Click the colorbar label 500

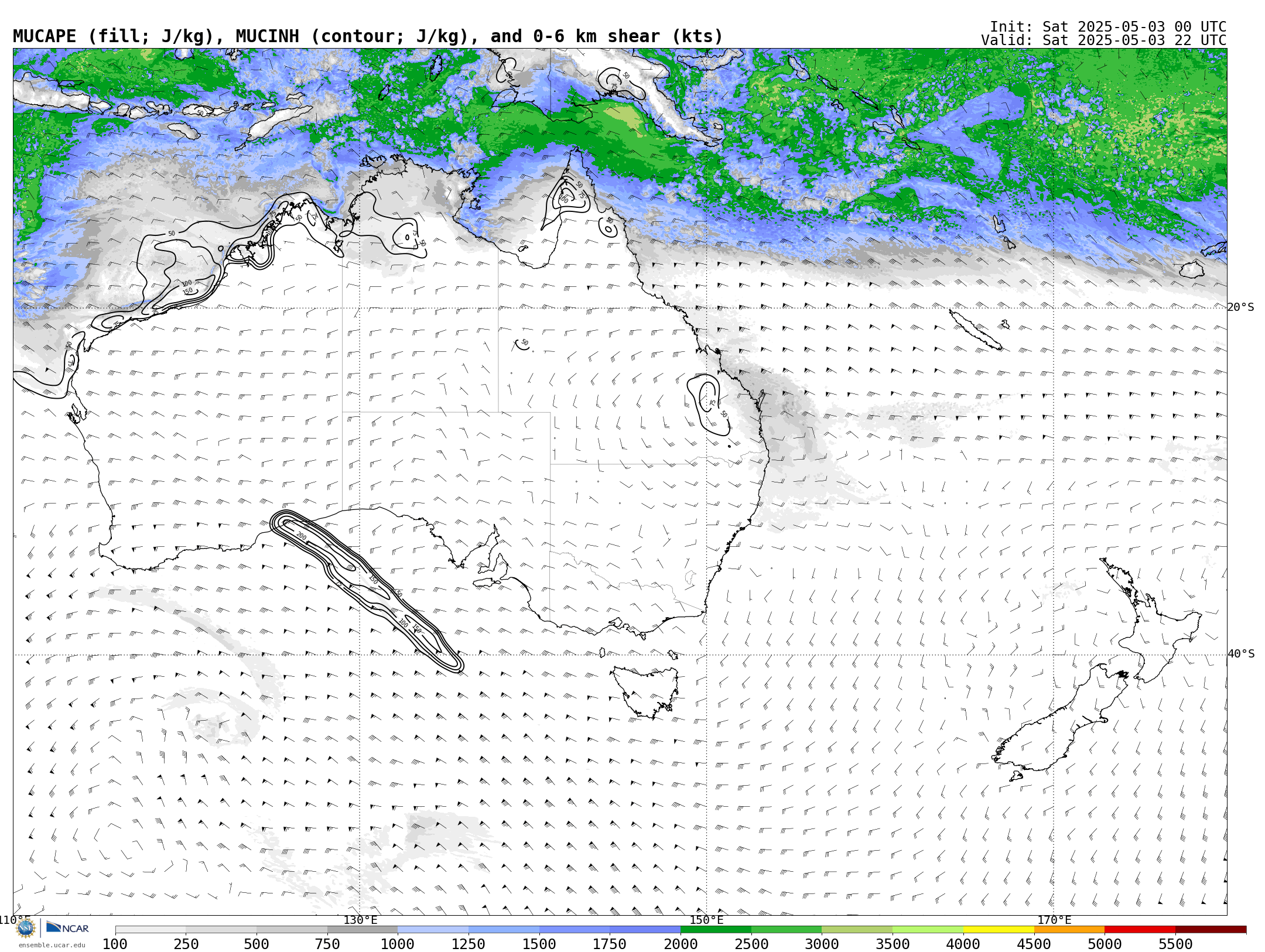pyautogui.click(x=257, y=944)
